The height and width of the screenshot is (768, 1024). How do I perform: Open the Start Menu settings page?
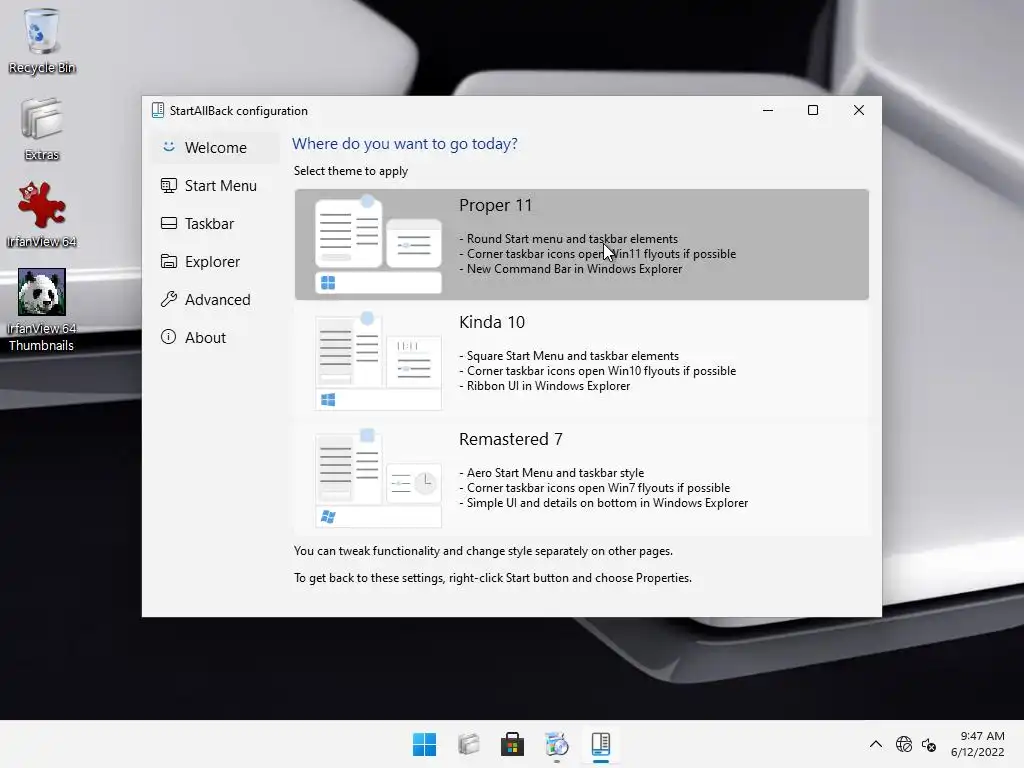point(215,185)
